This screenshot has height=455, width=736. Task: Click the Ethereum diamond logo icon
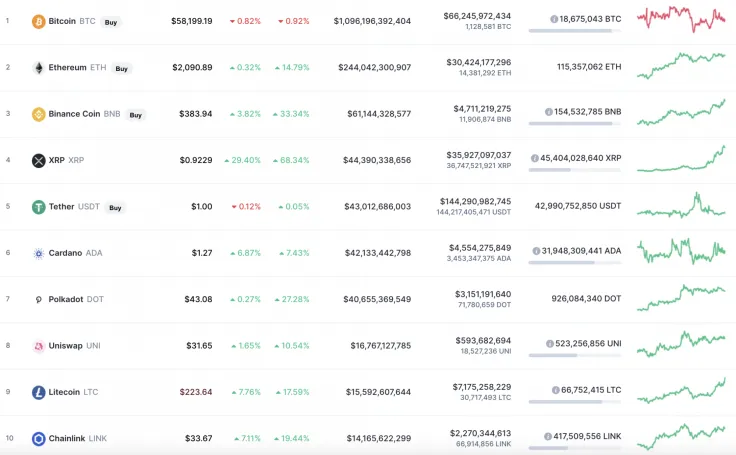39,68
